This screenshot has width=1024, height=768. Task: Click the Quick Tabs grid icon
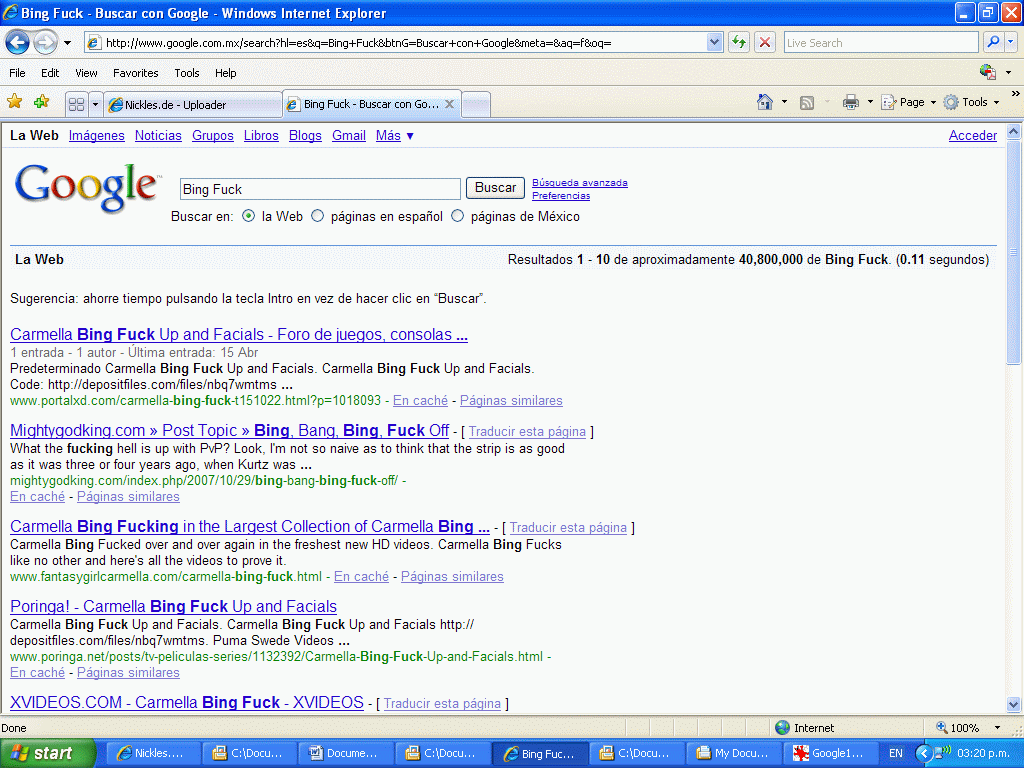click(76, 104)
